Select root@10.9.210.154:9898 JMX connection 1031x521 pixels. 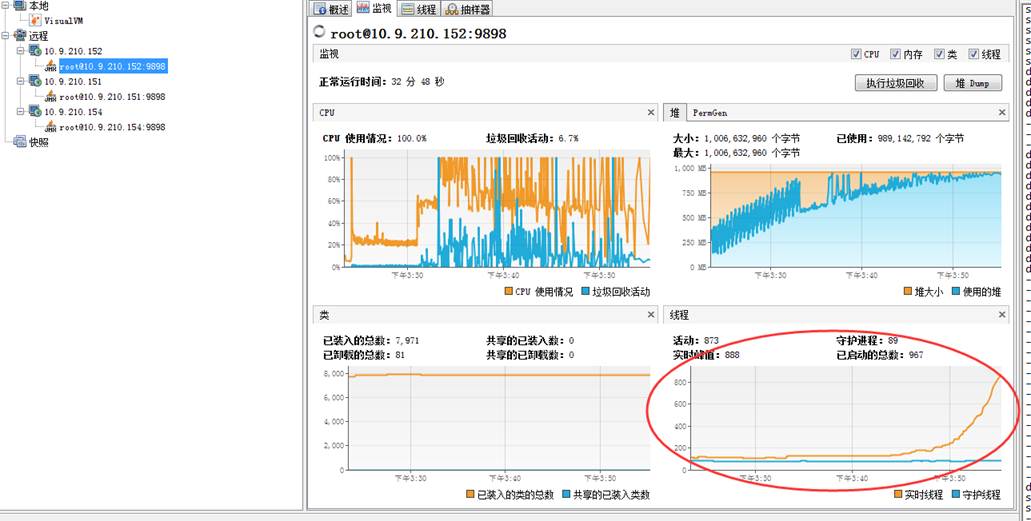[x=112, y=127]
